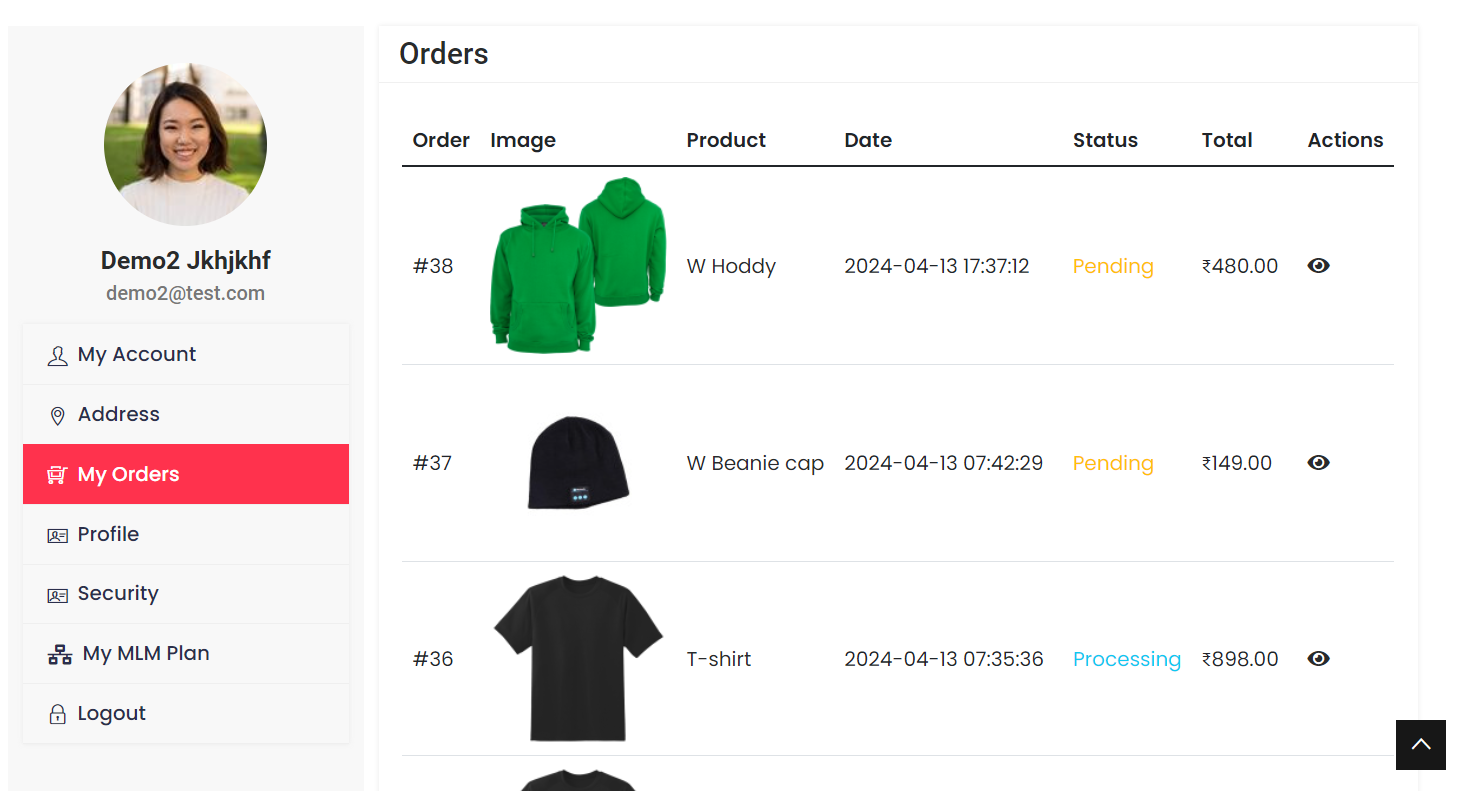
Task: Click the green hoodie product image
Action: coord(577,266)
